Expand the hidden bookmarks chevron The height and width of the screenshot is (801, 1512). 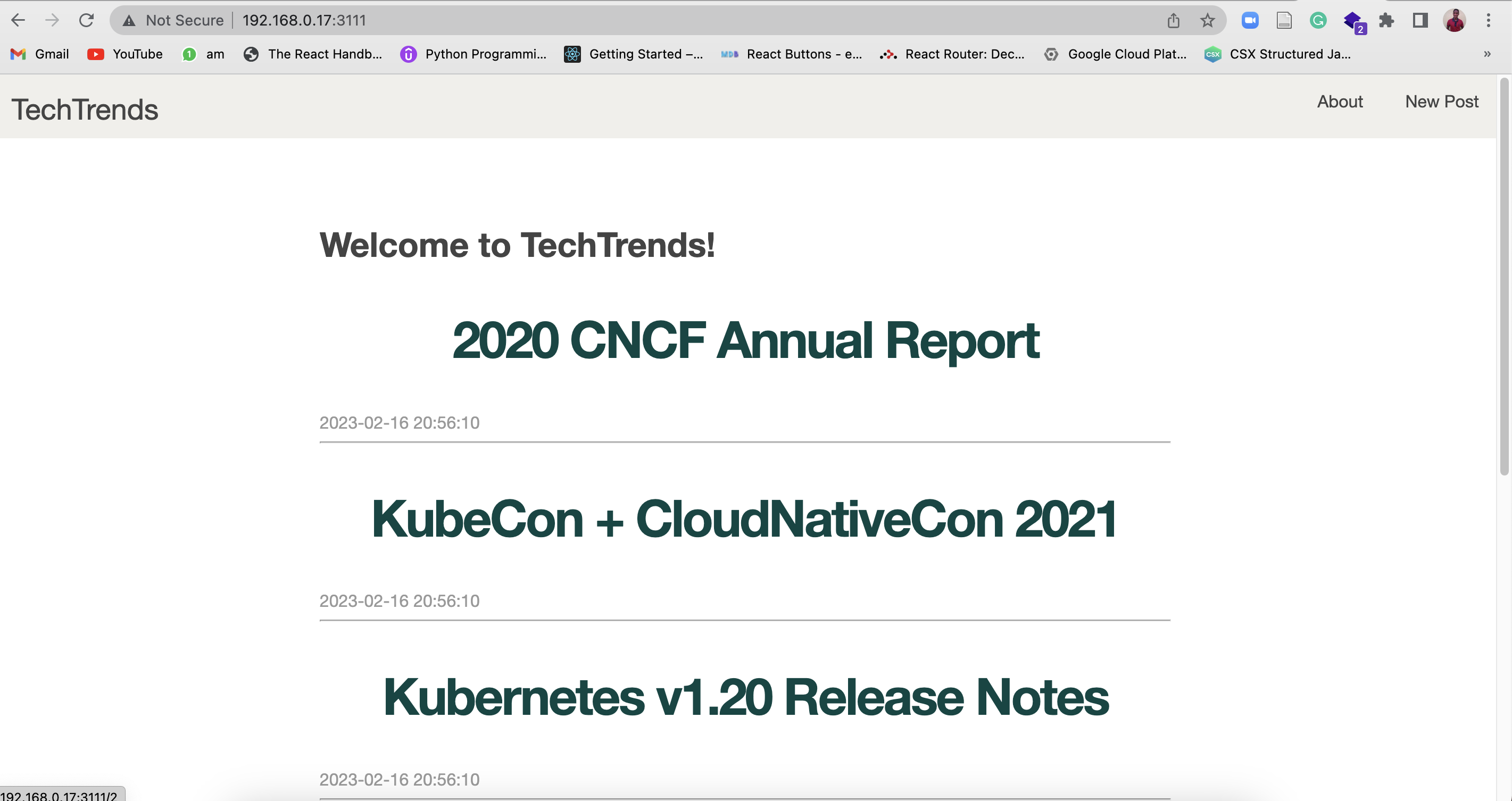(x=1488, y=54)
